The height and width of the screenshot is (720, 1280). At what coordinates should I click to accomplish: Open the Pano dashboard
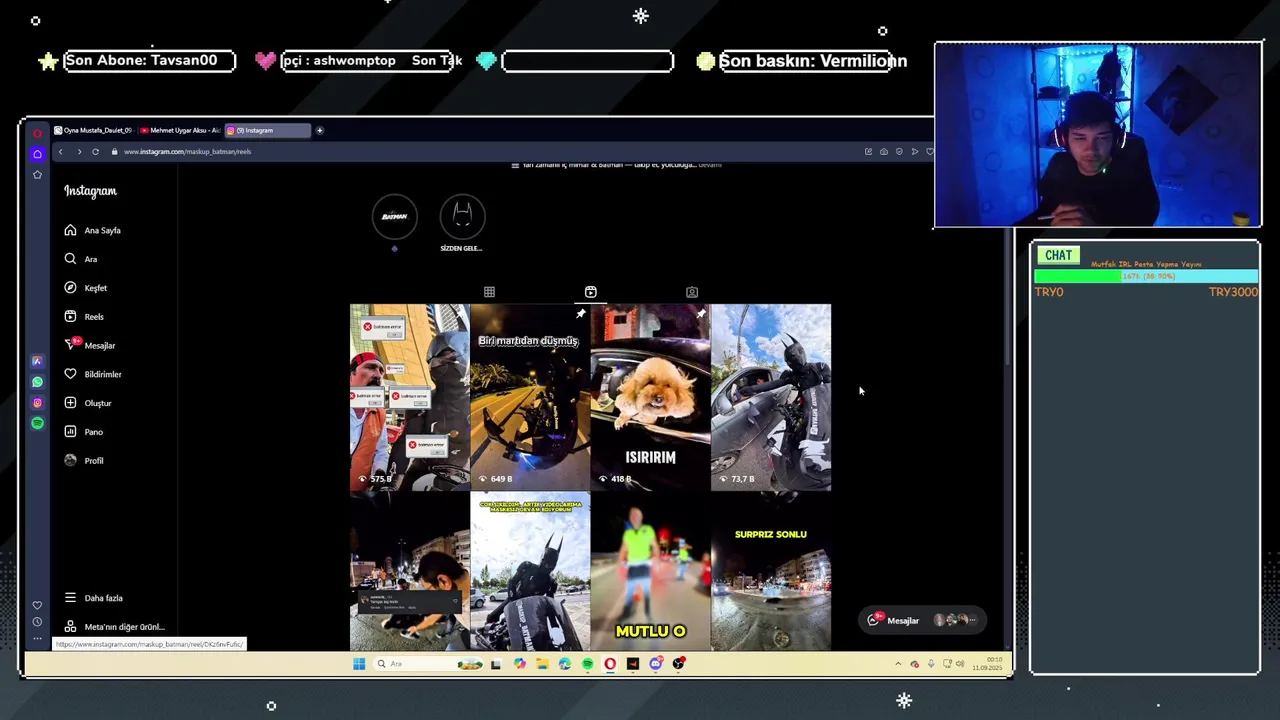83,432
